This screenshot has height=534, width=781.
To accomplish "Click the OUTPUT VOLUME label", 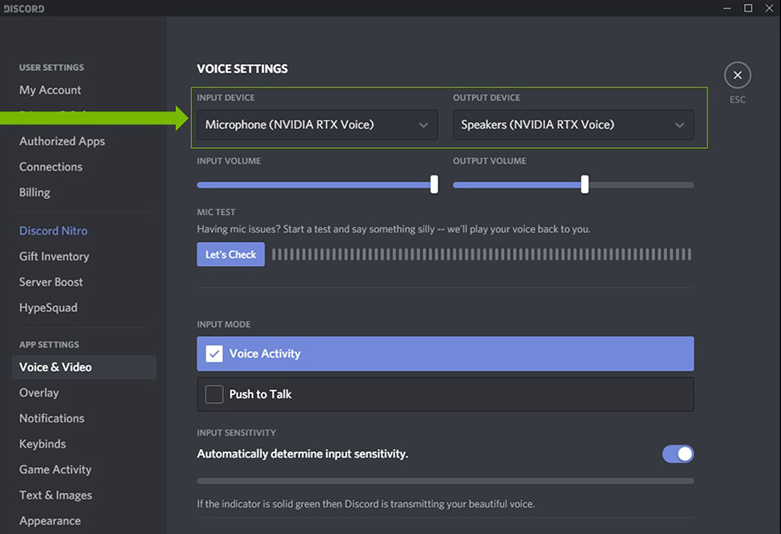I will 489,161.
